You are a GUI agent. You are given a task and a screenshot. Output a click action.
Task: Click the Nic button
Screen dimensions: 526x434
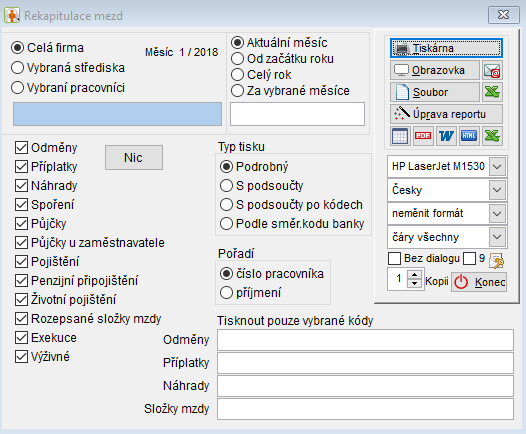point(134,157)
